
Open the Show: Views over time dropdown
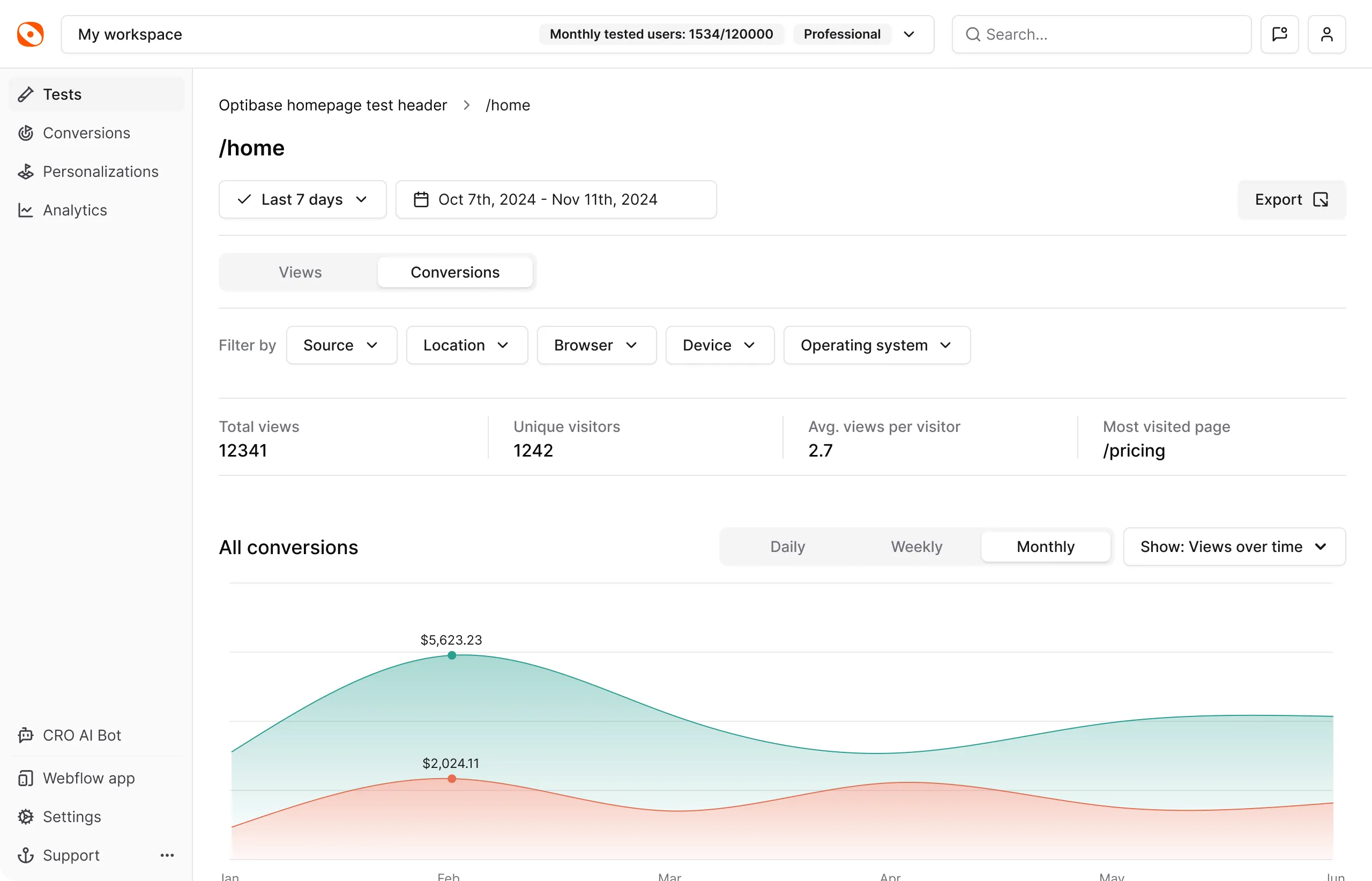[1234, 547]
